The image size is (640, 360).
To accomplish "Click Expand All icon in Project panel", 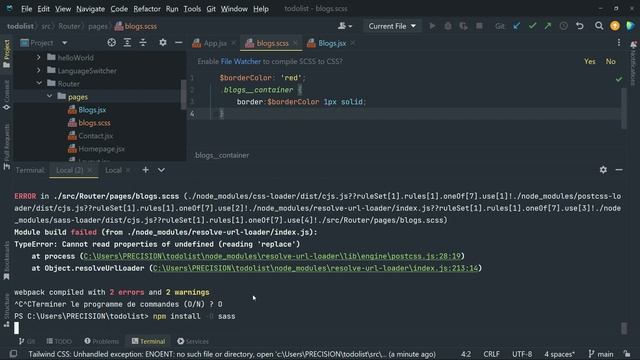I will tap(127, 42).
